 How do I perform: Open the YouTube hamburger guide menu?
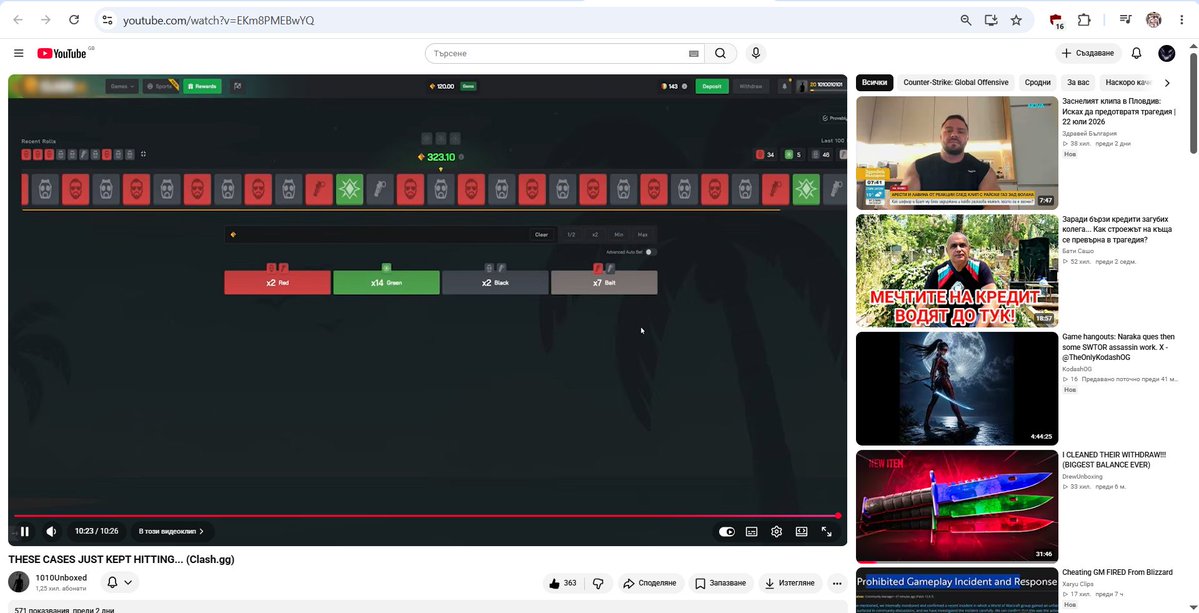[x=18, y=53]
